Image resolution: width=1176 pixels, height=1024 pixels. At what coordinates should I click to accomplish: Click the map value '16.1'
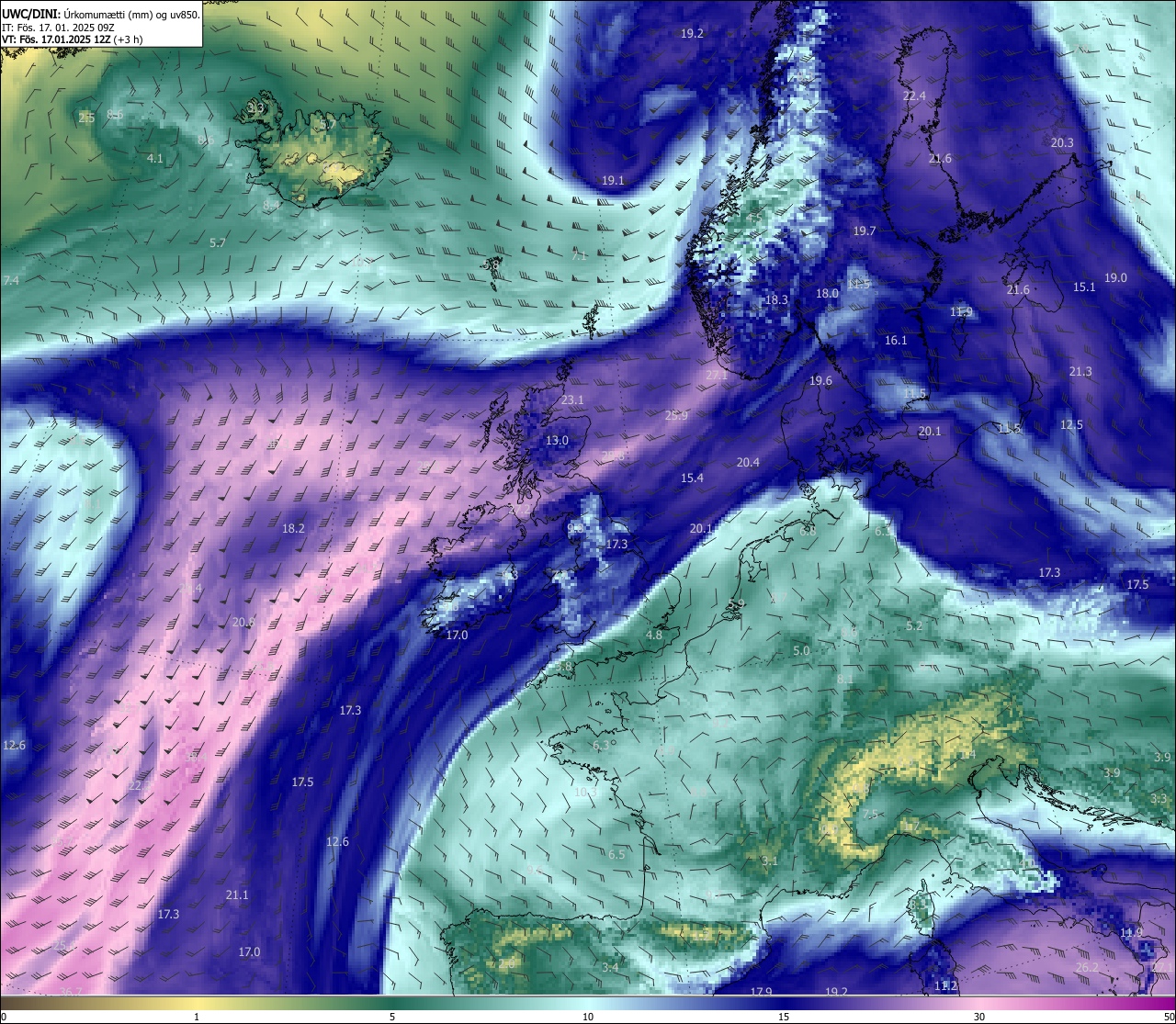pyautogui.click(x=896, y=340)
